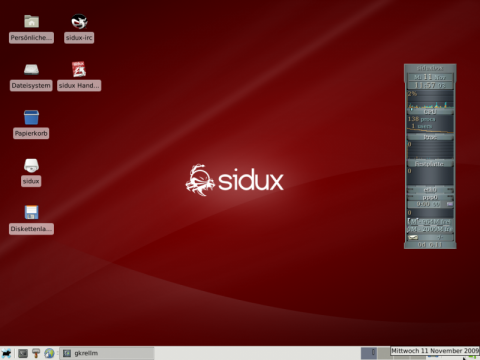Click the Festplatte disk chart in gkrellm
480x360 pixels.
pos(430,150)
